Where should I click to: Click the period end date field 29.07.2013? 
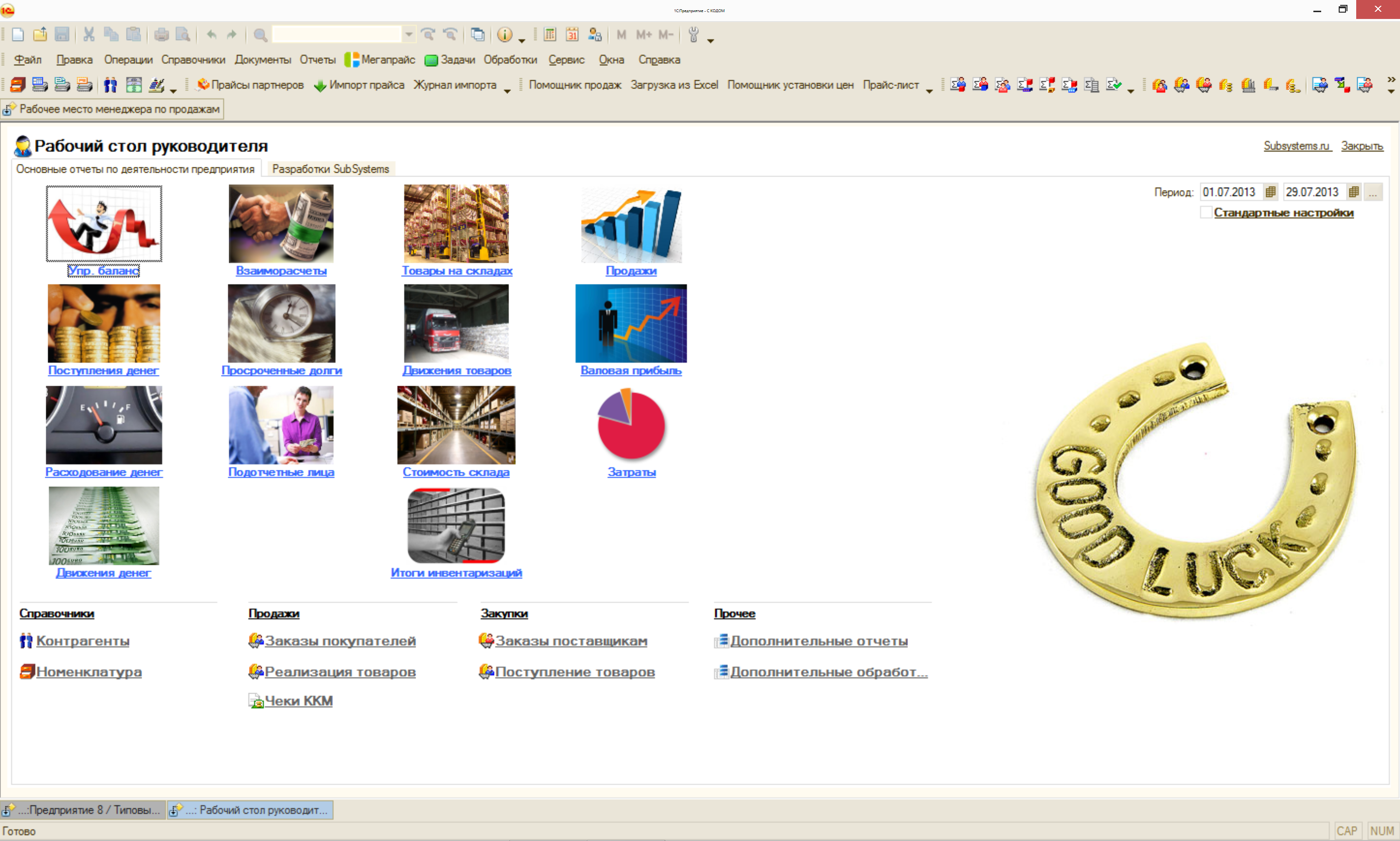point(1314,192)
